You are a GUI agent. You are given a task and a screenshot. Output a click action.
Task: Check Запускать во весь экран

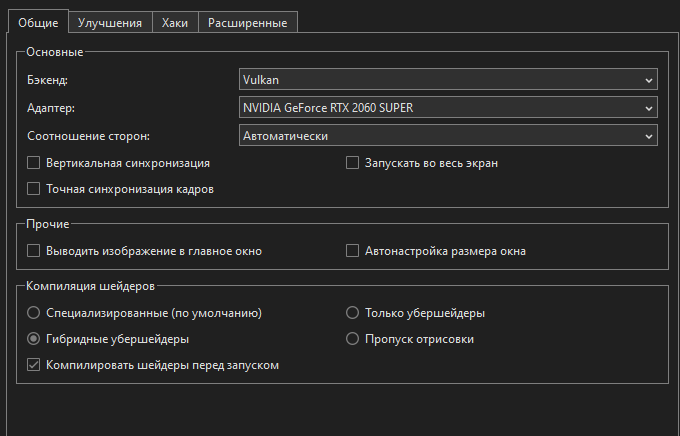point(352,162)
